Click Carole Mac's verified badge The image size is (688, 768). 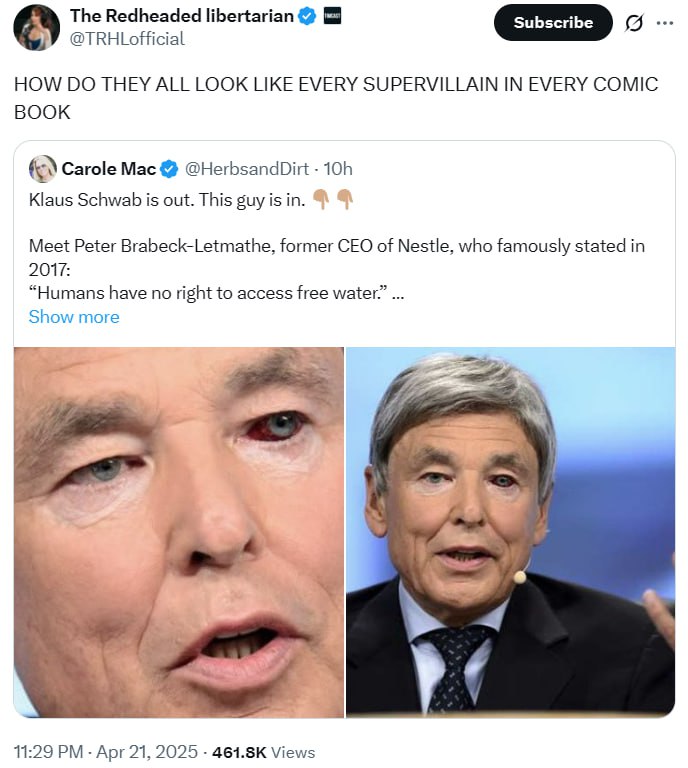tap(169, 169)
